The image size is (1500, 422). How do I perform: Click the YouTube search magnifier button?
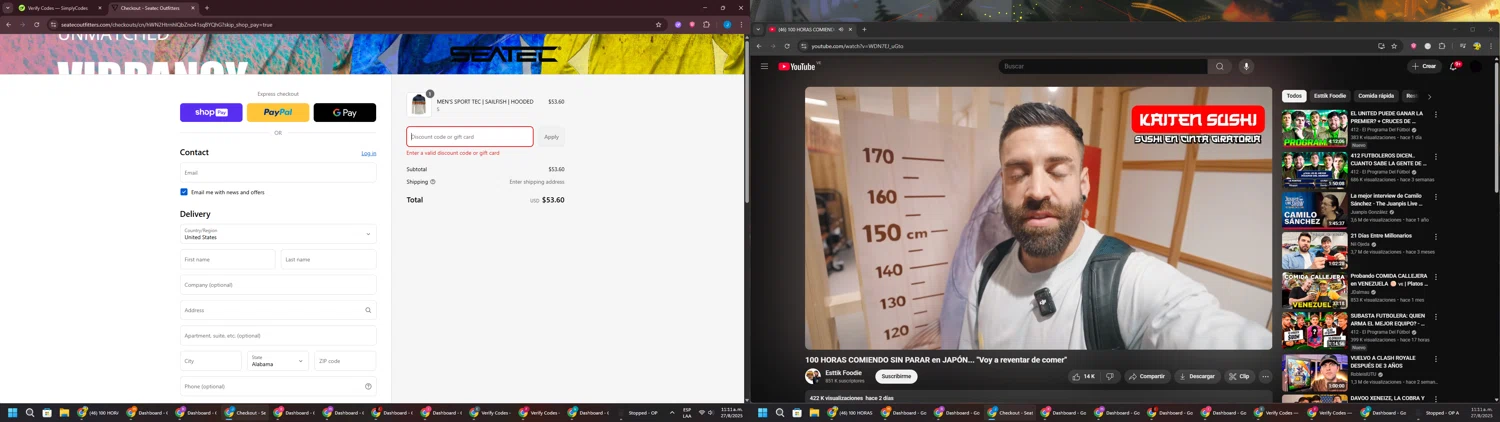point(1219,66)
